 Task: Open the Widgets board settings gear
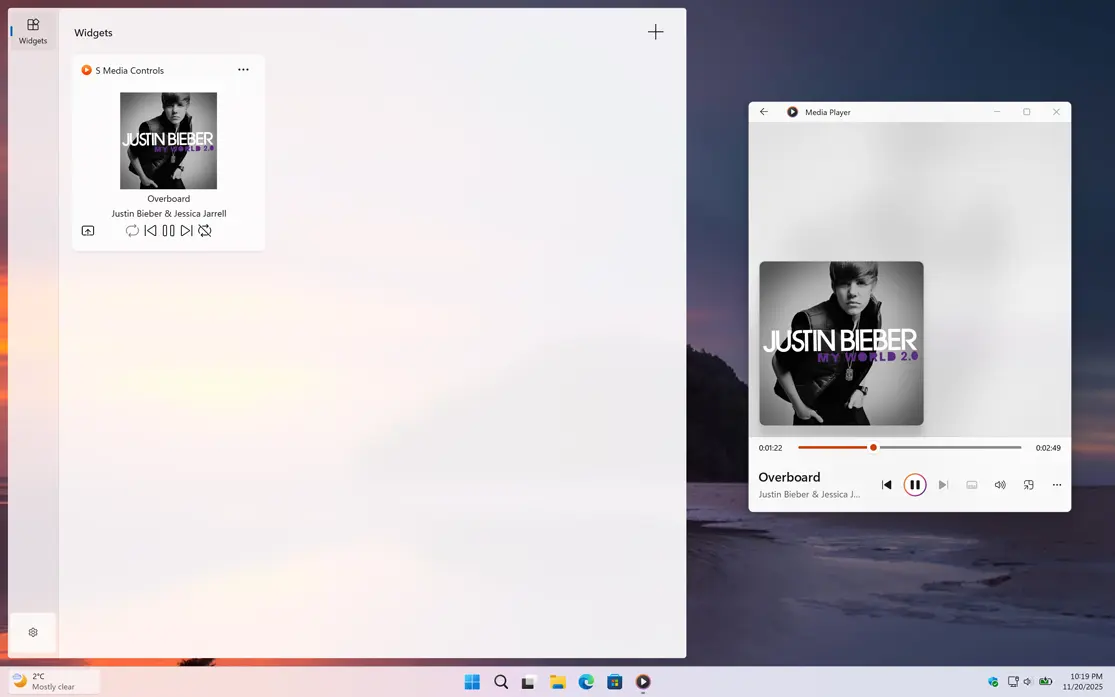(x=33, y=632)
